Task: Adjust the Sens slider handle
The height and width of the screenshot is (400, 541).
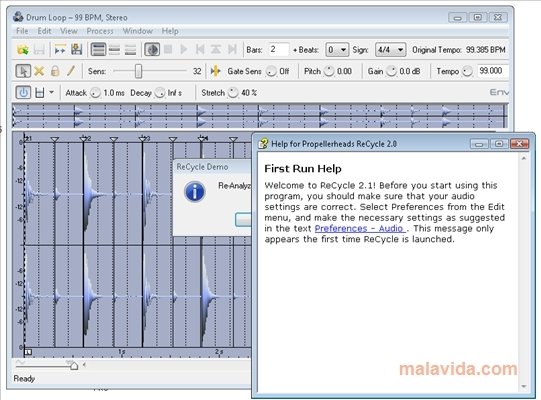Action: click(138, 71)
